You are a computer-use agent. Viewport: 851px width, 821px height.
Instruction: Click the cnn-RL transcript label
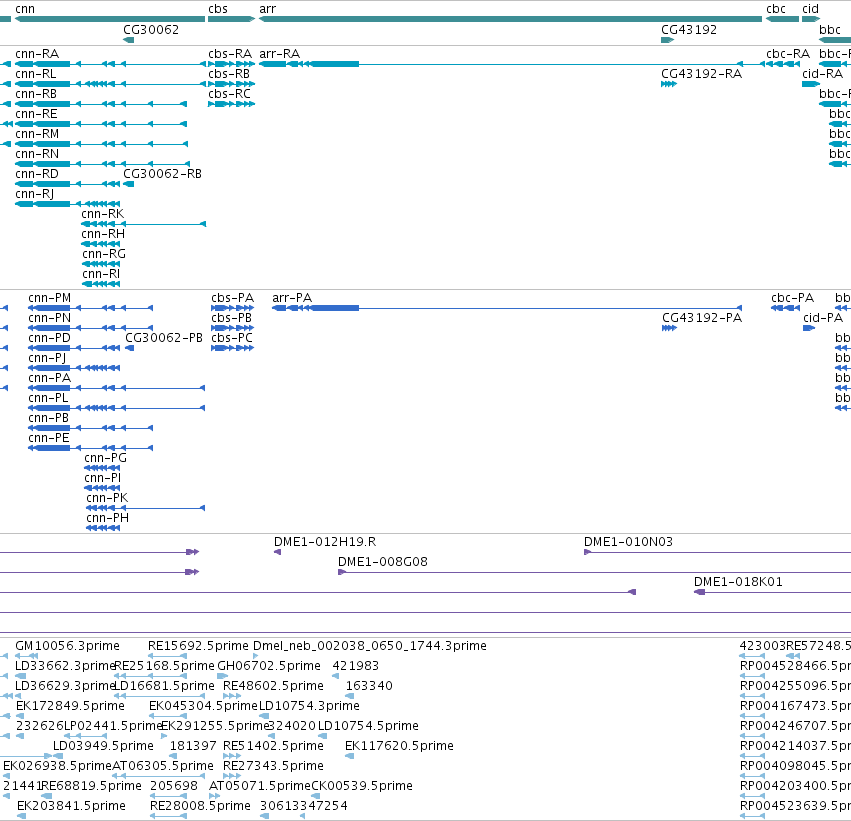[x=36, y=74]
